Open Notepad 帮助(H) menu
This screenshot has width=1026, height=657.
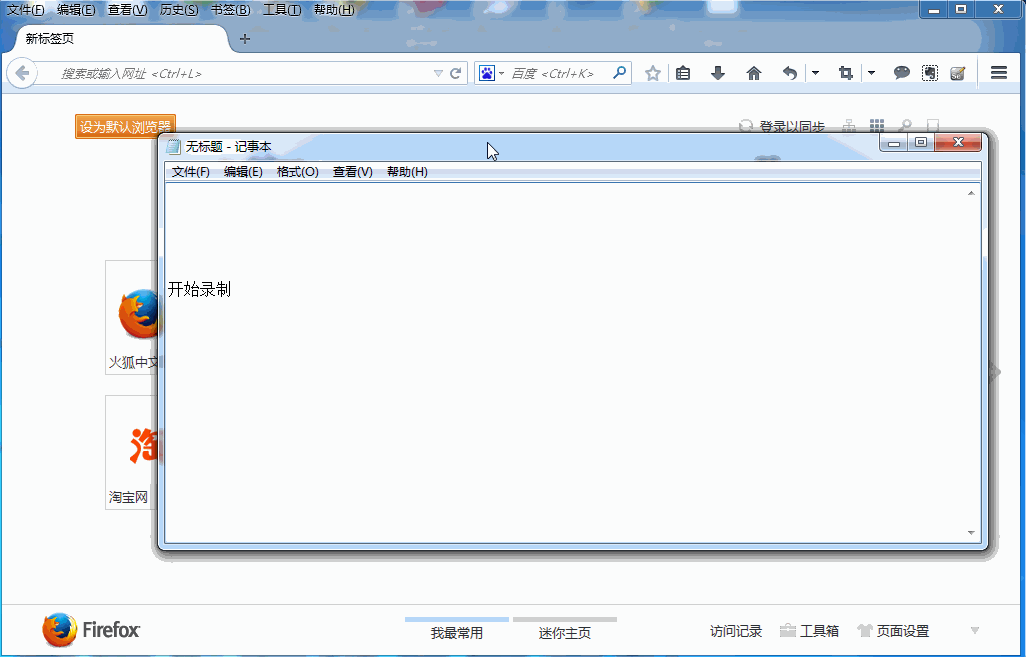click(407, 171)
